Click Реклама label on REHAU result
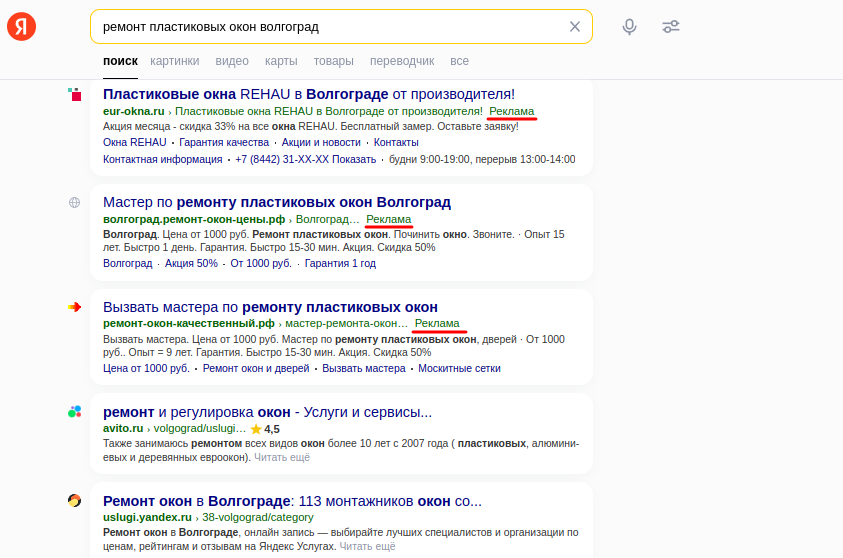843x558 pixels. pyautogui.click(x=512, y=111)
